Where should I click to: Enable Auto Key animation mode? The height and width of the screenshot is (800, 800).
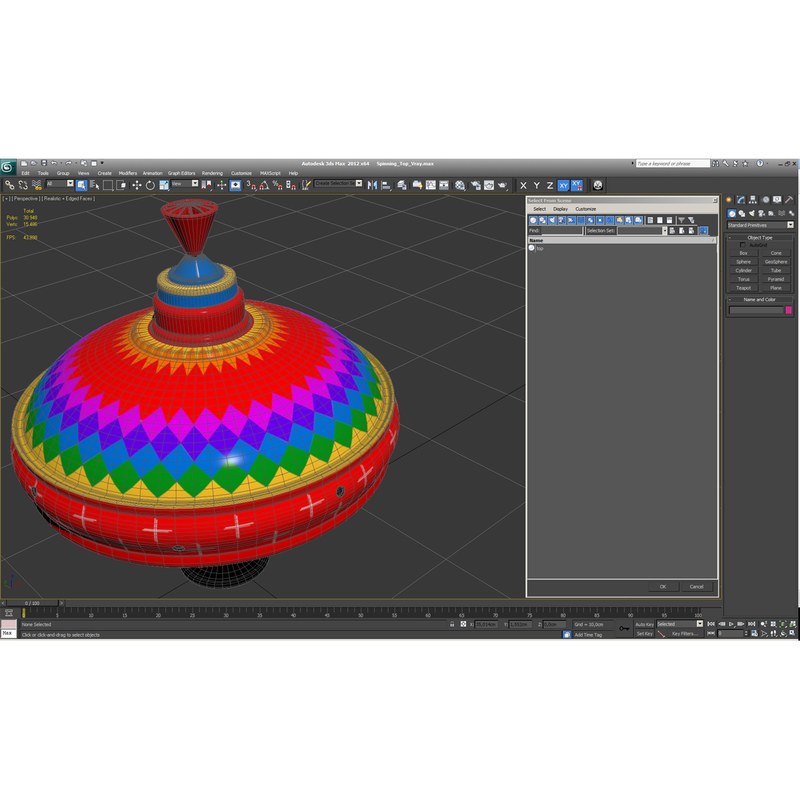[645, 623]
